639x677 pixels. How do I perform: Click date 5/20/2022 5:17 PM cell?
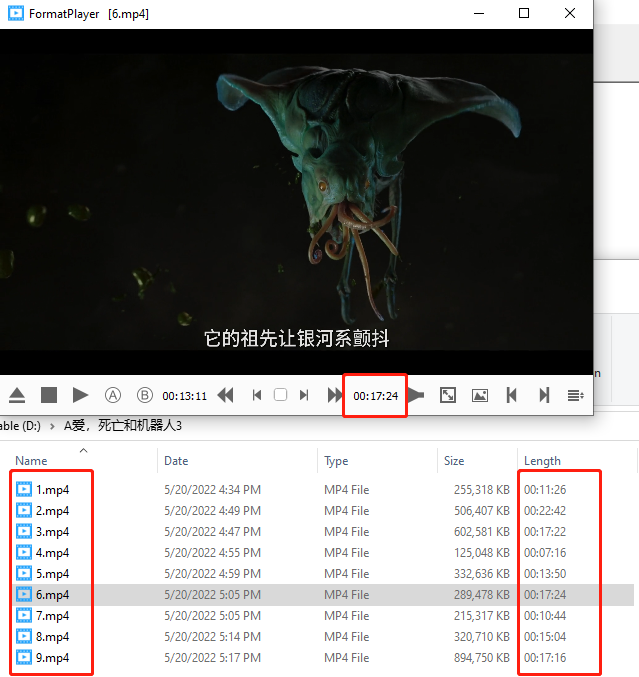(212, 658)
